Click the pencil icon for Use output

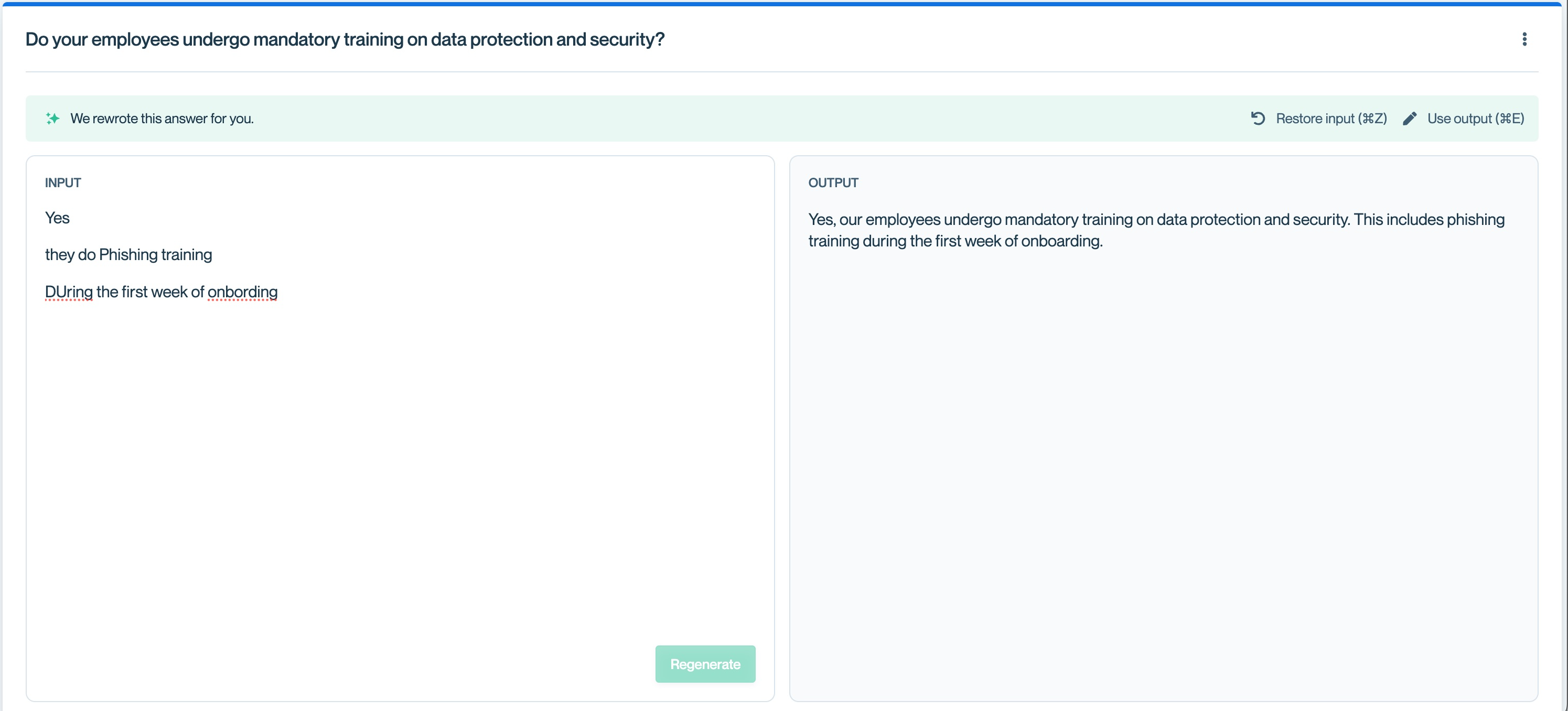pos(1409,118)
